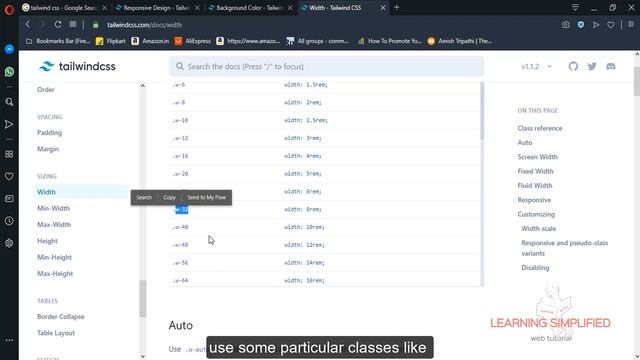This screenshot has height=360, width=640.
Task: Open Messenger in the Opera sidebar
Action: pos(9,49)
